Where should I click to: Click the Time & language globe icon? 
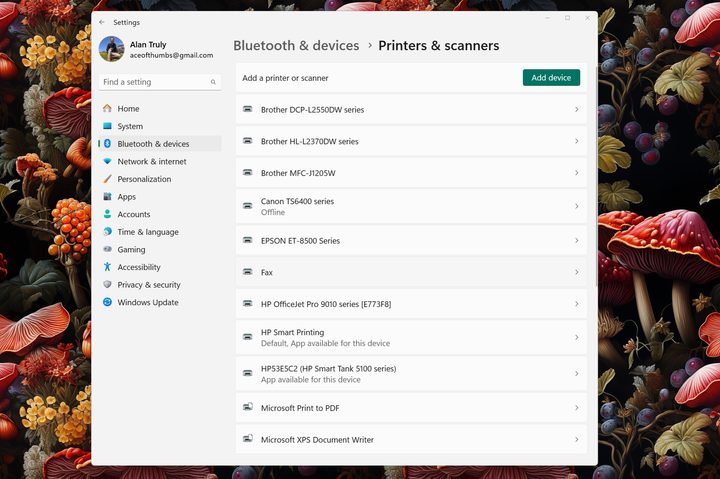tap(107, 231)
